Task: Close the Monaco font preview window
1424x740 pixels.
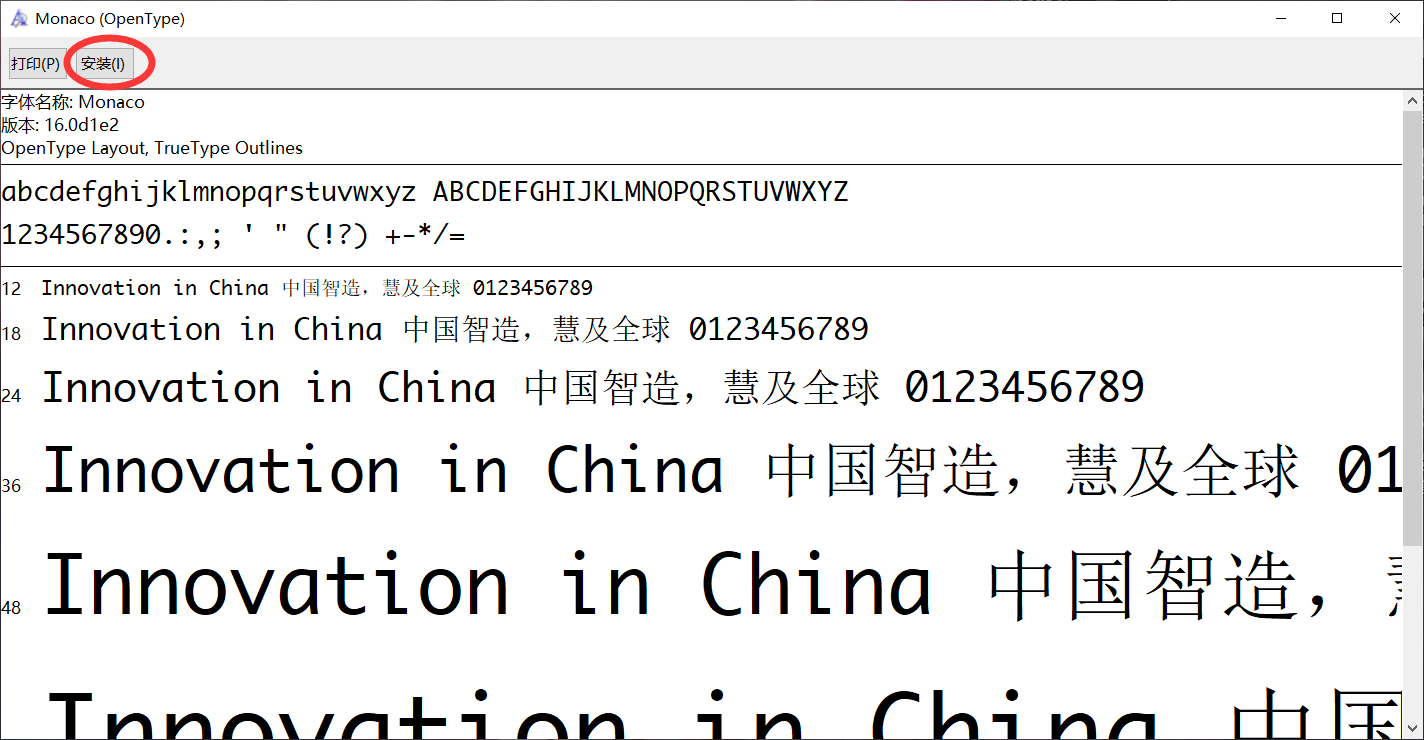Action: [x=1394, y=18]
